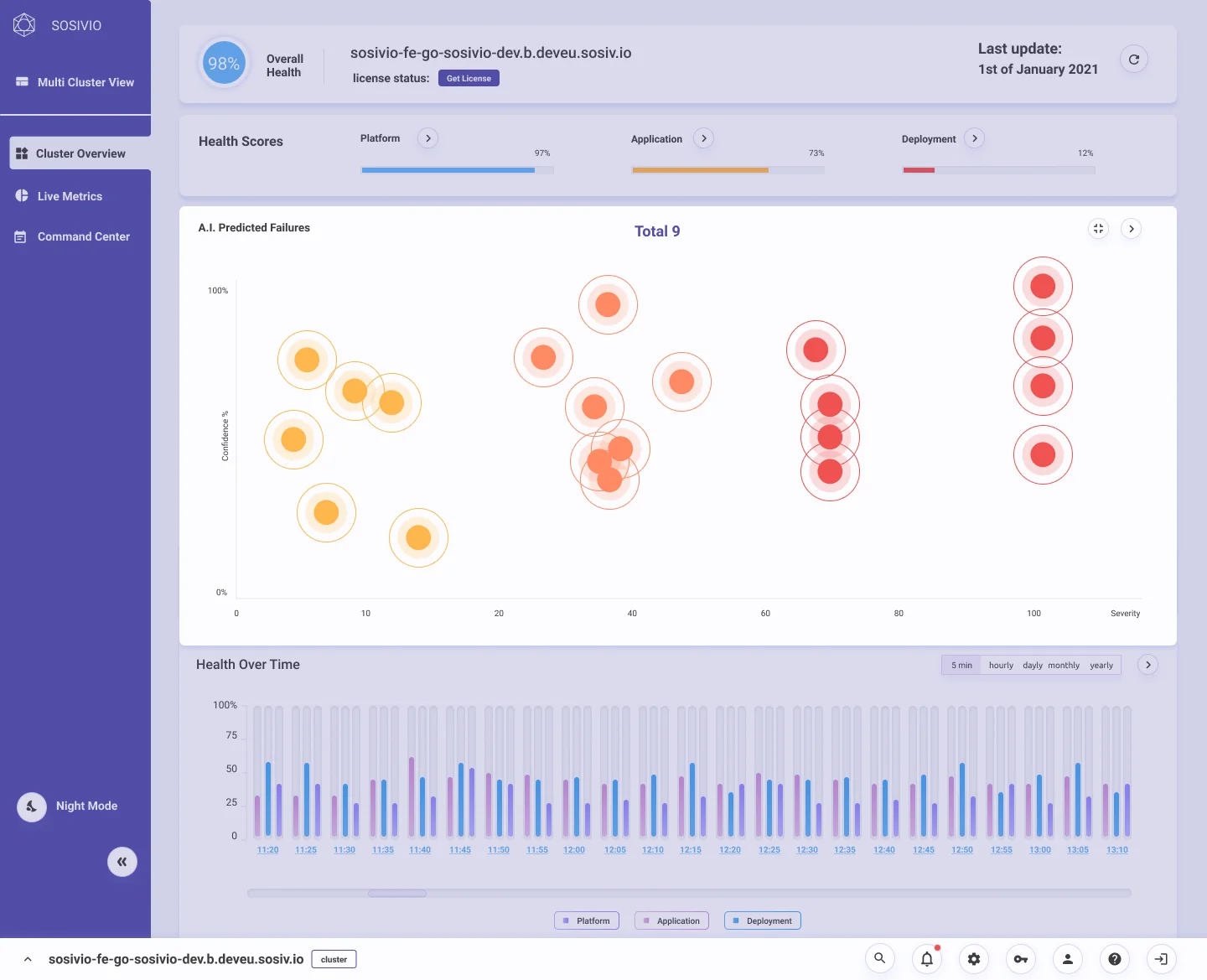Viewport: 1207px width, 980px height.
Task: Expand Deployment health score details
Action: pos(974,138)
